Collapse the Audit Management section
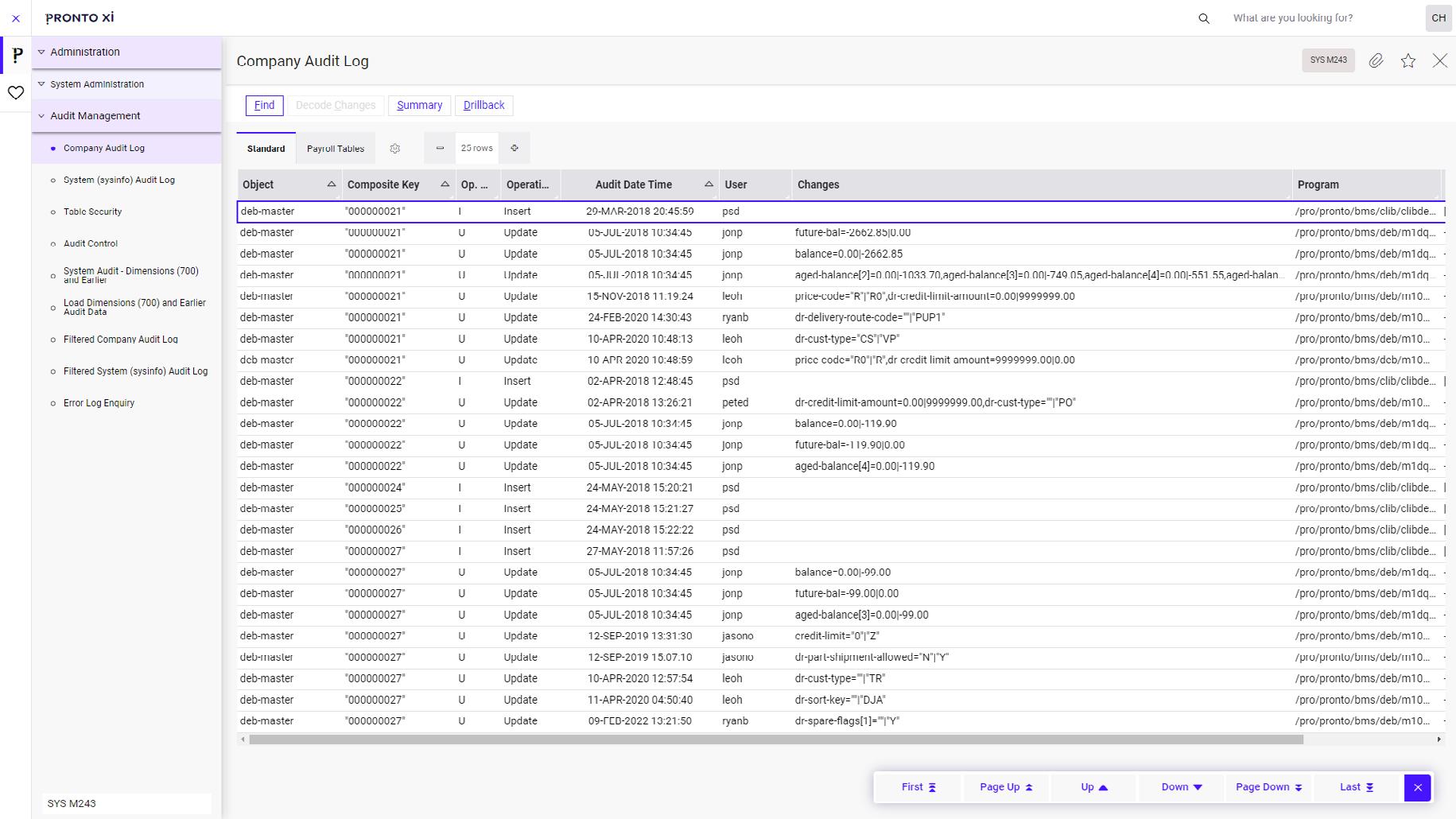This screenshot has height=819, width=1456. [41, 115]
